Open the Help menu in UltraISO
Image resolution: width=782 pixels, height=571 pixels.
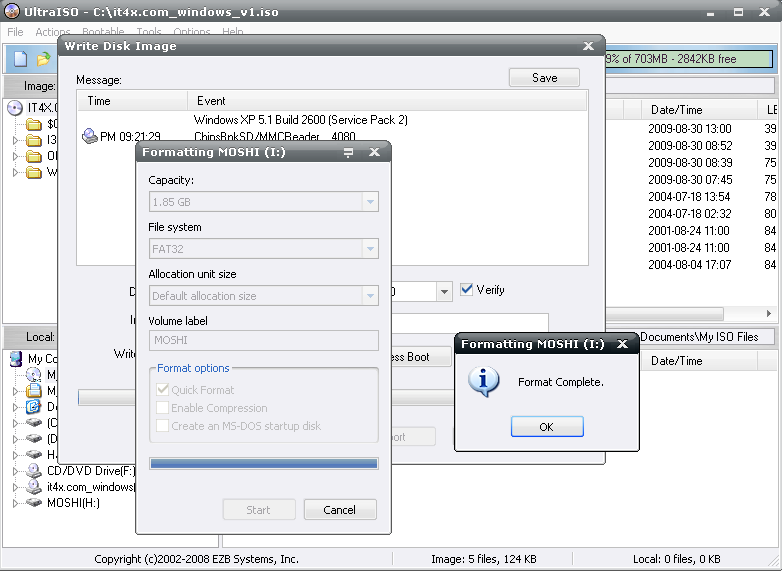click(232, 32)
